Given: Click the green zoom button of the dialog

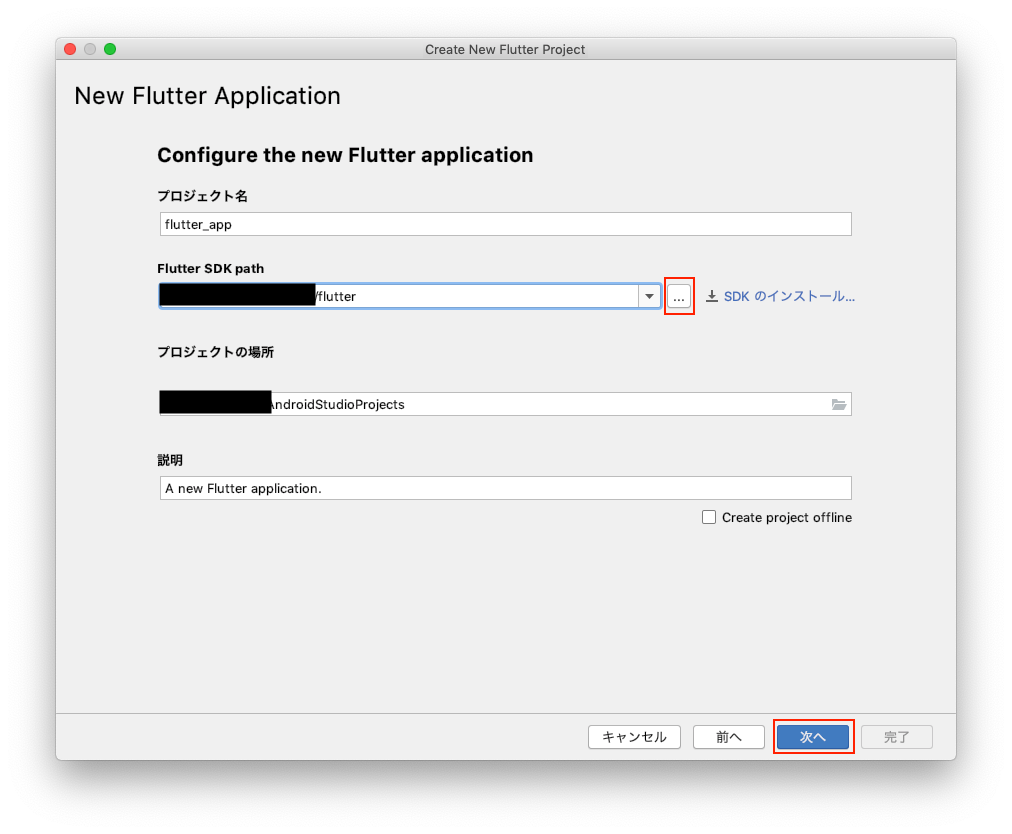Looking at the screenshot, I should 109,47.
